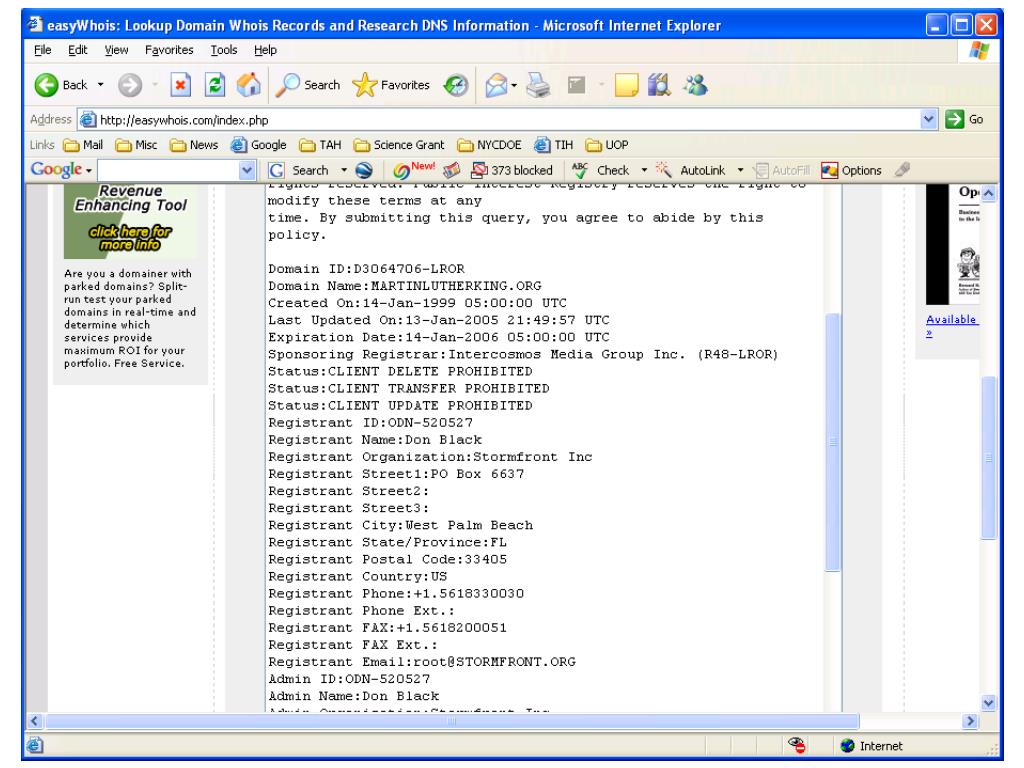1024x768 pixels.
Task: Go back using the Back arrow button
Action: [60, 85]
